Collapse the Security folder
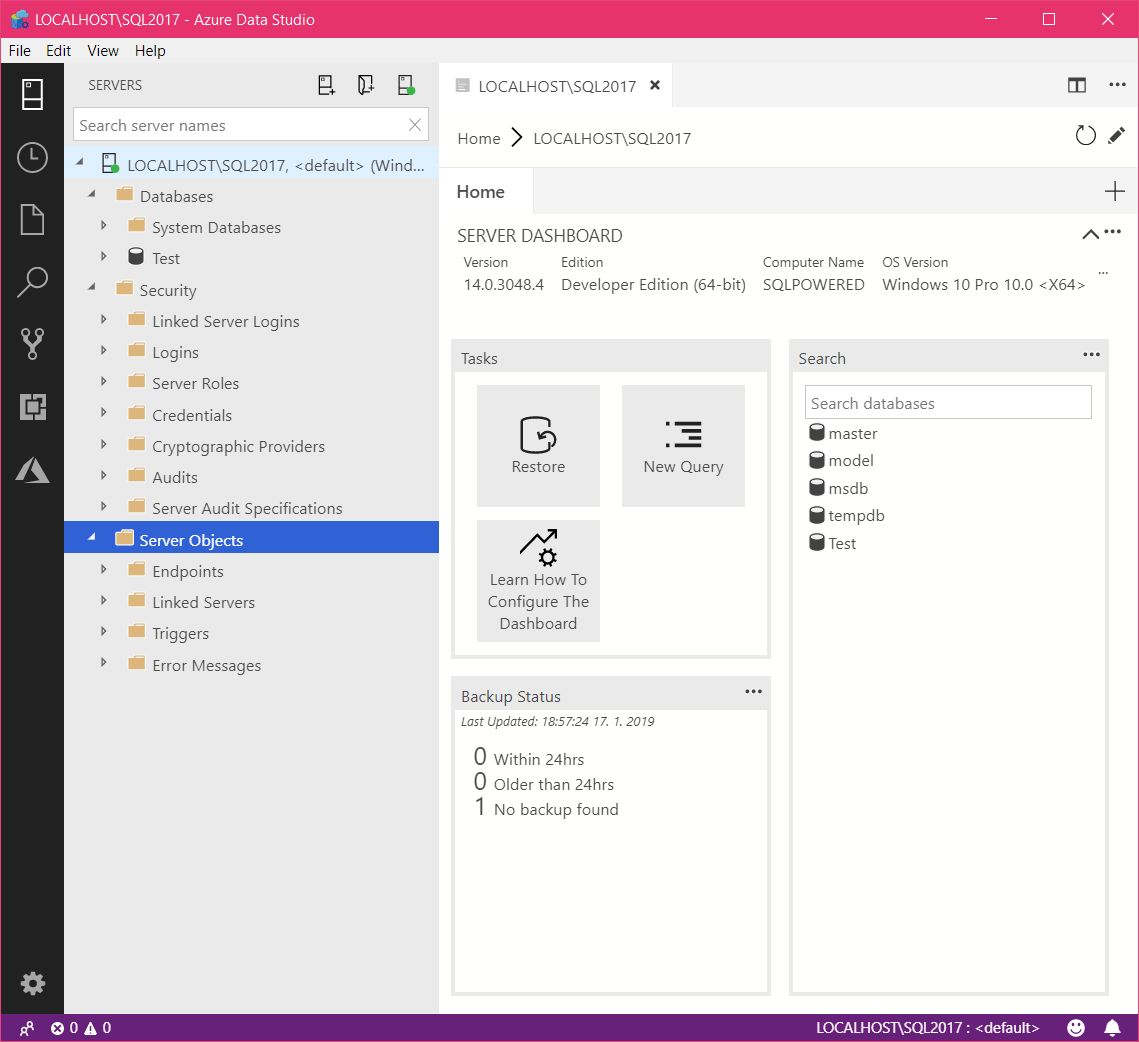This screenshot has width=1139, height=1042. coord(92,288)
